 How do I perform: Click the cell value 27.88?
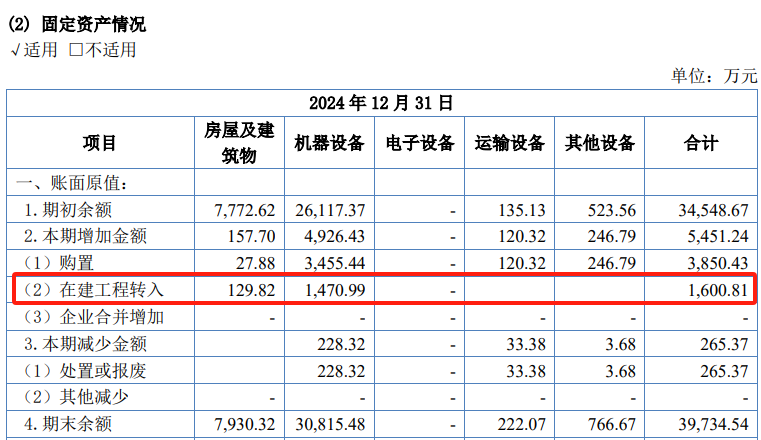[256, 263]
